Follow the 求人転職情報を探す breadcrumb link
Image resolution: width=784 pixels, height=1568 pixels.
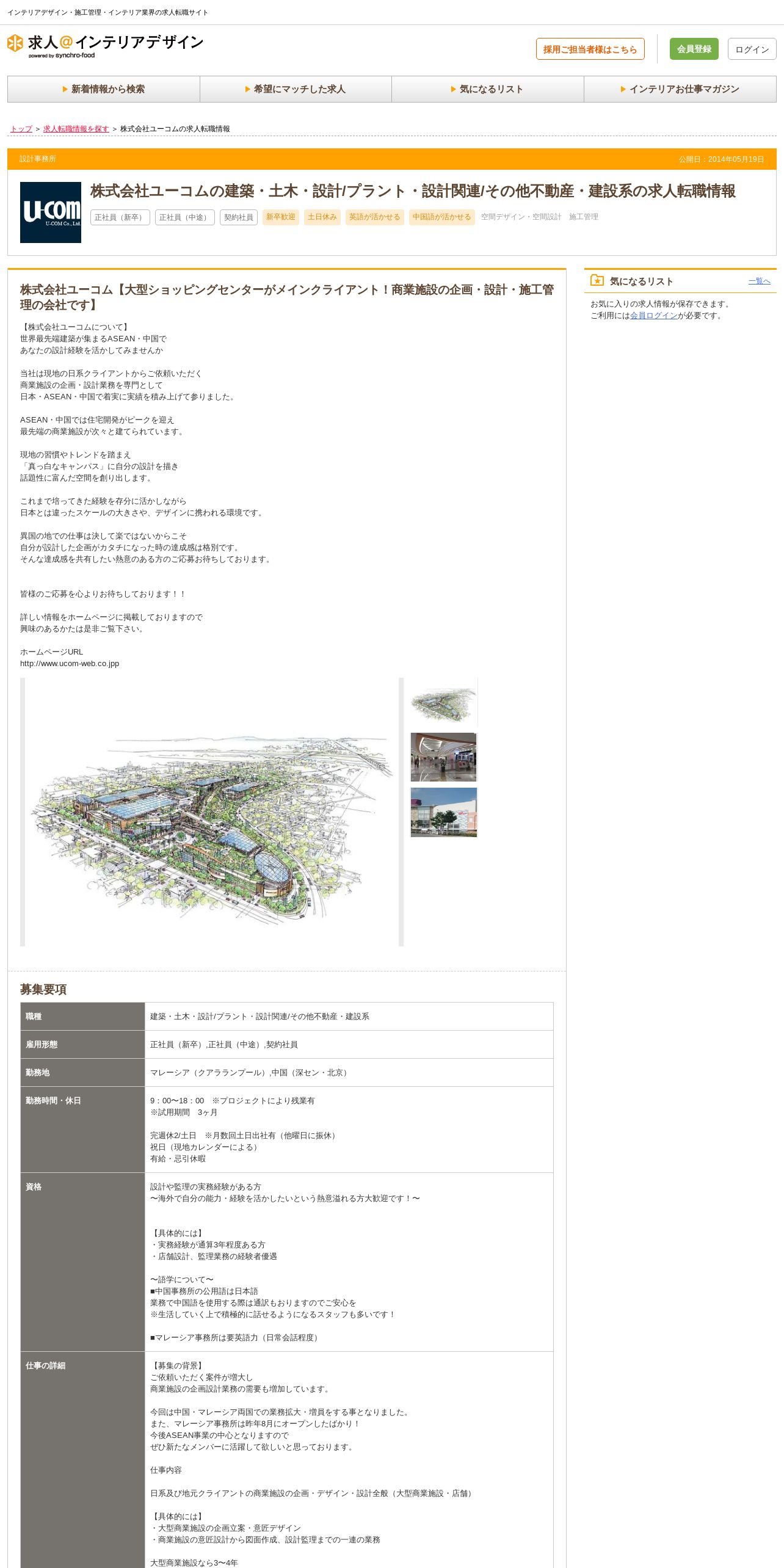click(x=76, y=129)
